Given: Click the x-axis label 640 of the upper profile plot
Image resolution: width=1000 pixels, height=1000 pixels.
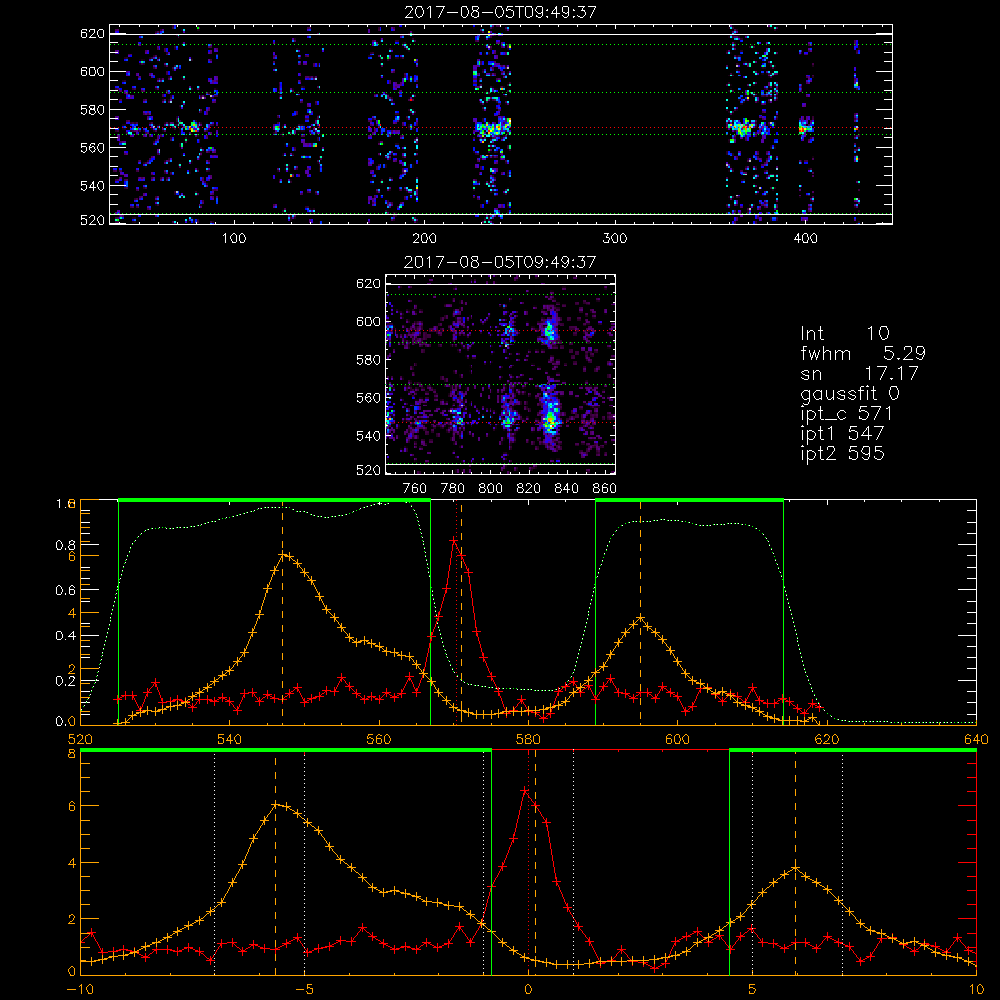Looking at the screenshot, I should [x=976, y=739].
